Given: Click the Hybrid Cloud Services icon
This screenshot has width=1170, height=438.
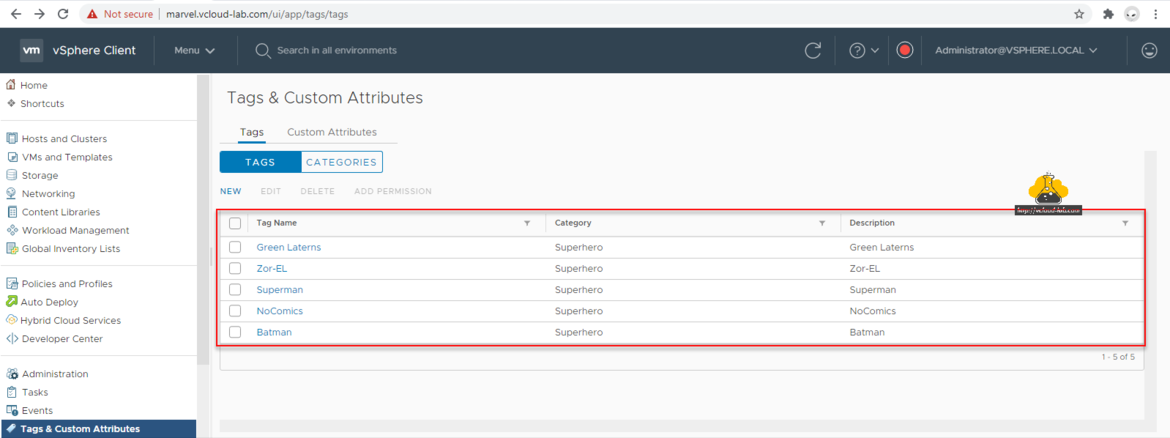Looking at the screenshot, I should point(11,320).
